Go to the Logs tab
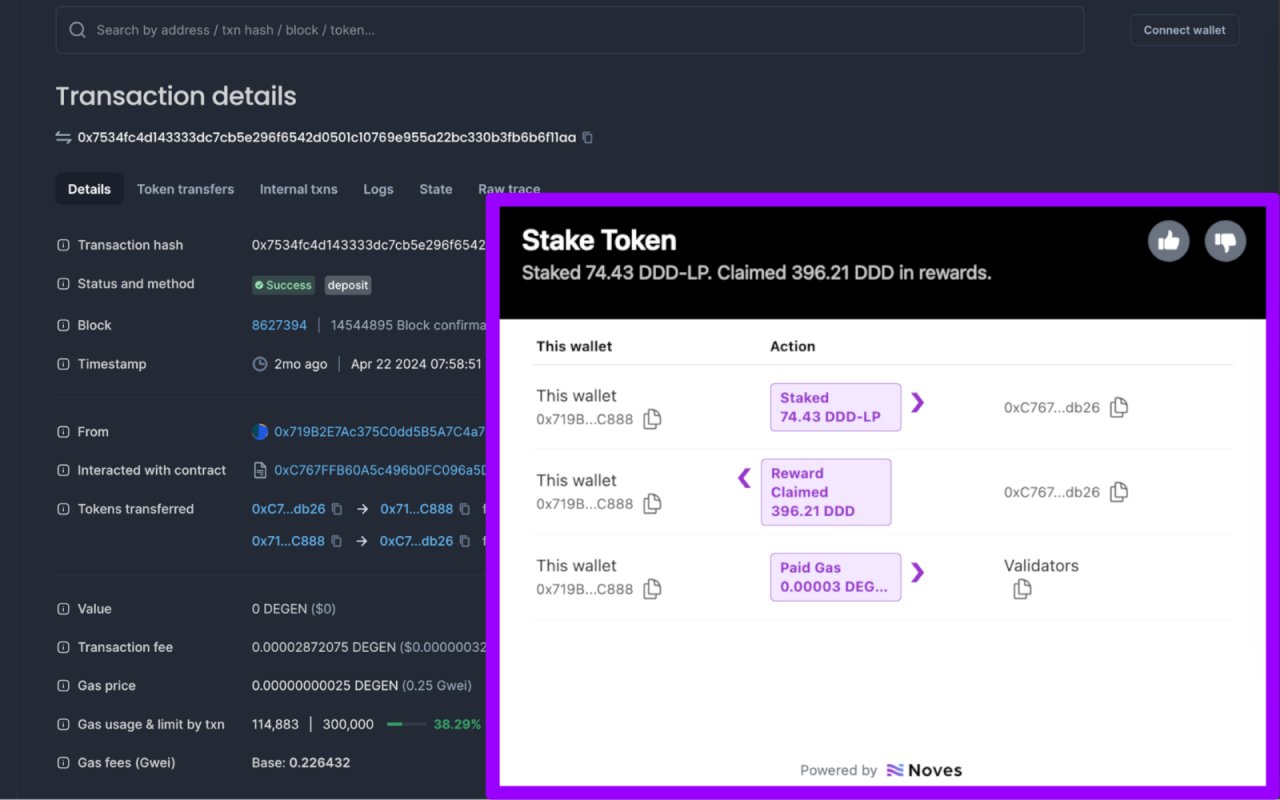The height and width of the screenshot is (800, 1280). click(x=378, y=189)
